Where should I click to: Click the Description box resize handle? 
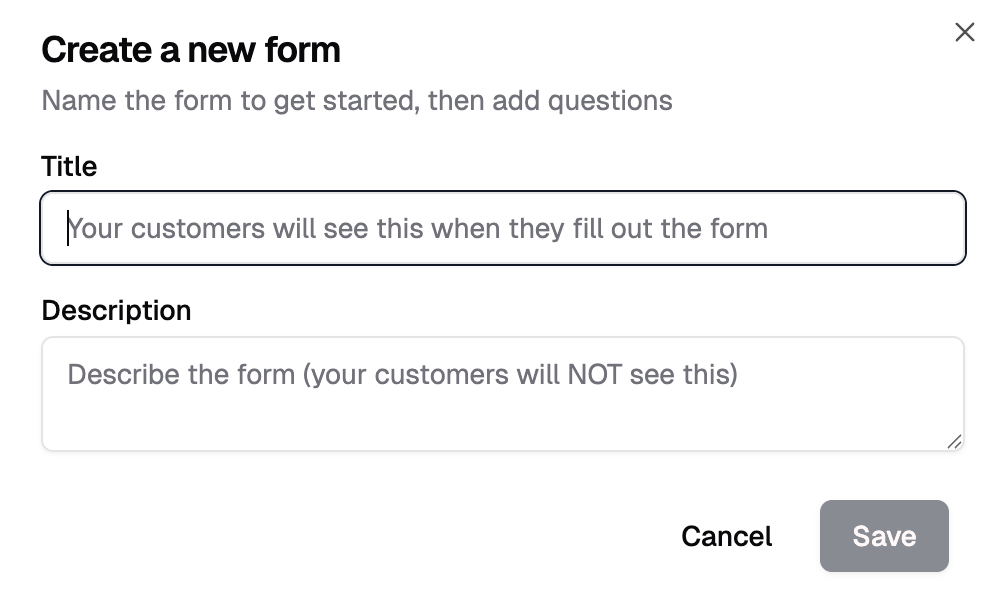coord(954,441)
